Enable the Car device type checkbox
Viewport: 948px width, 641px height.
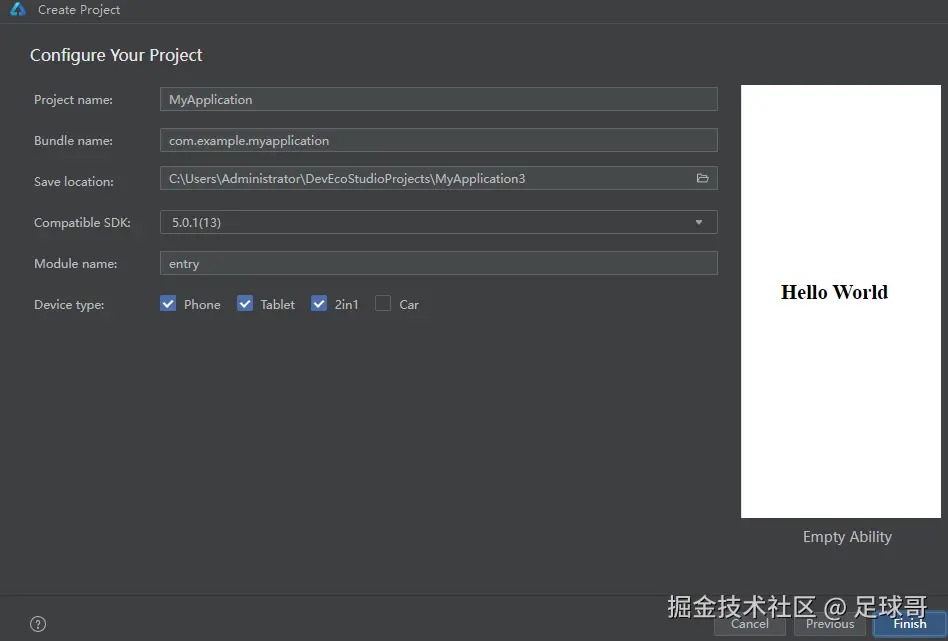(x=383, y=304)
